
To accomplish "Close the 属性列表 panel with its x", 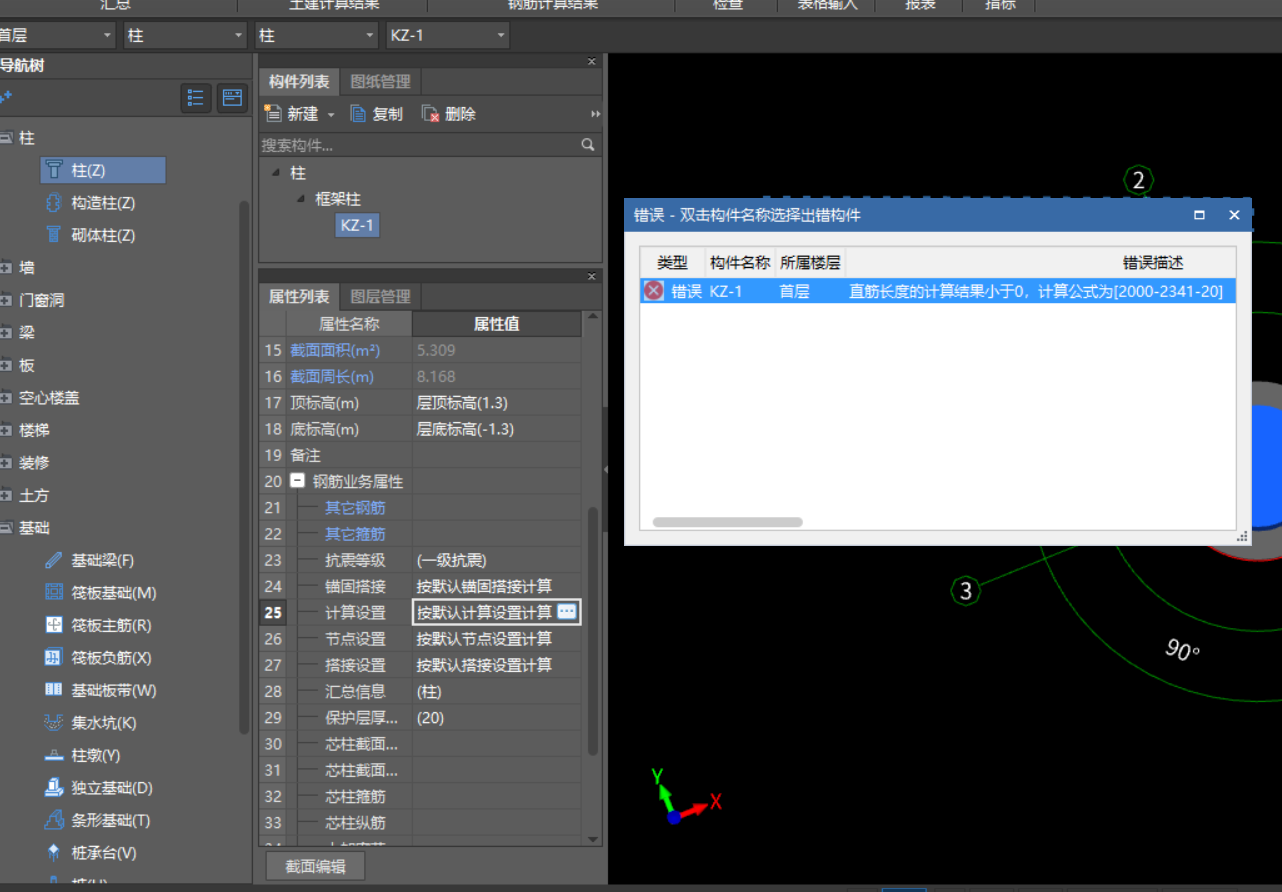I will point(591,277).
